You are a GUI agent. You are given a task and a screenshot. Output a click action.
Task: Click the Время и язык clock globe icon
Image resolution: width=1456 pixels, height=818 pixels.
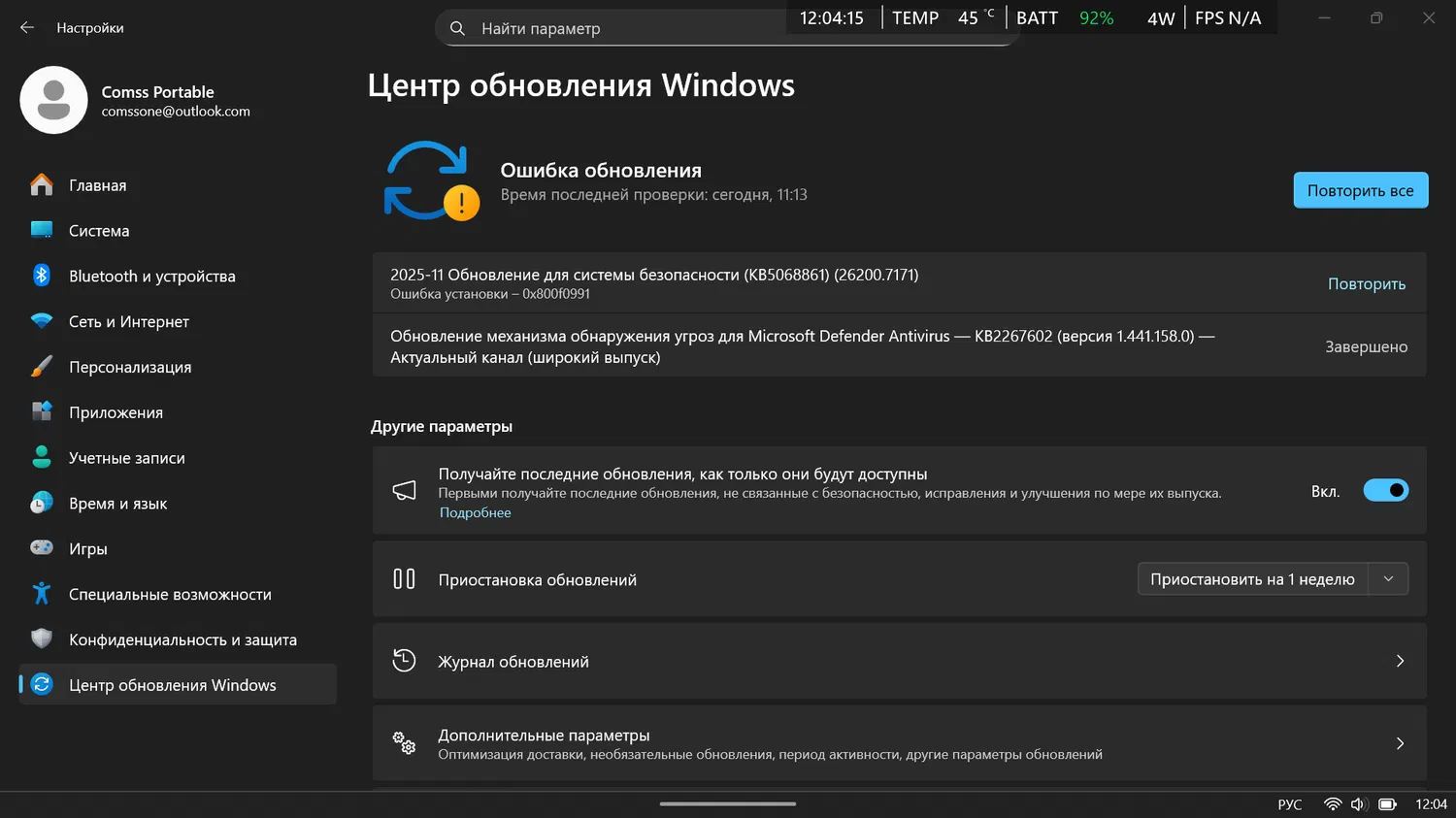pos(42,503)
